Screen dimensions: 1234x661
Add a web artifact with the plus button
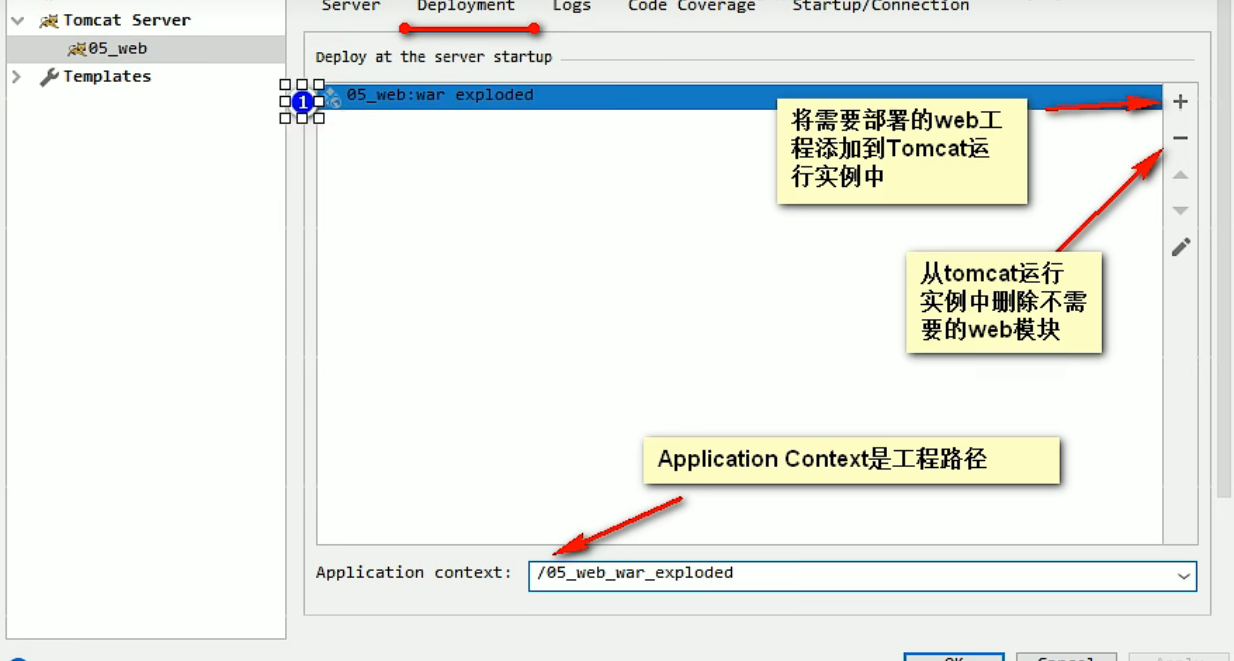point(1181,101)
